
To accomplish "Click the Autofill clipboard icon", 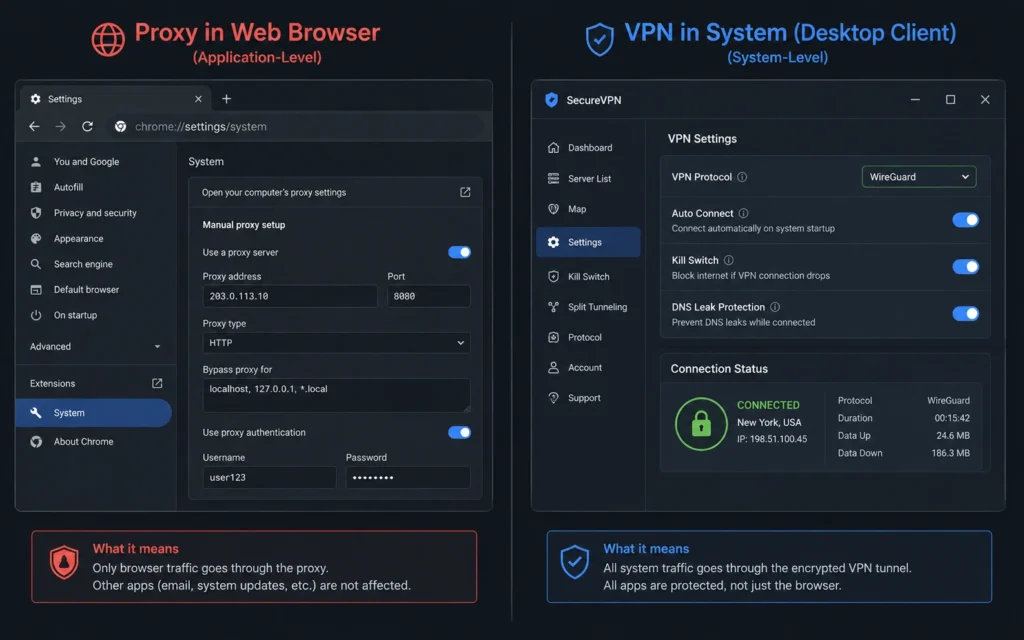I will 36,187.
